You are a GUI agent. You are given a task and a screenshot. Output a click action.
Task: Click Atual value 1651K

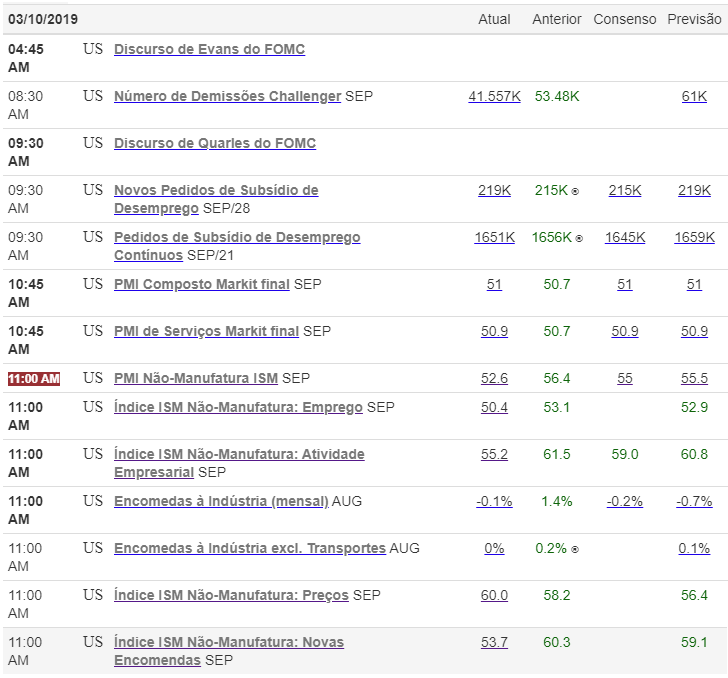tap(494, 237)
